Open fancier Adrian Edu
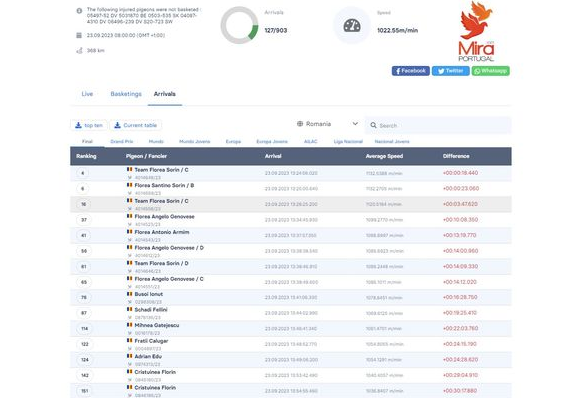This screenshot has width=585, height=398. pyautogui.click(x=148, y=357)
